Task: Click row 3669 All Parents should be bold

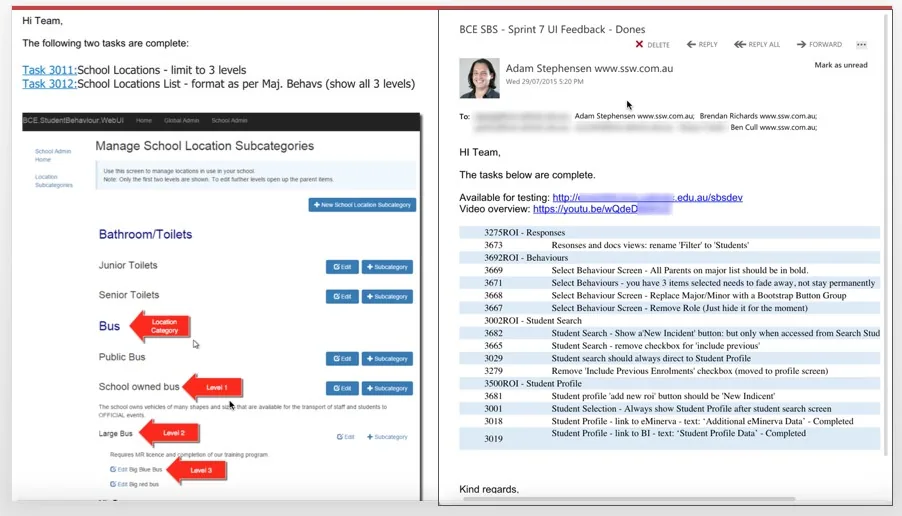Action: coord(669,270)
